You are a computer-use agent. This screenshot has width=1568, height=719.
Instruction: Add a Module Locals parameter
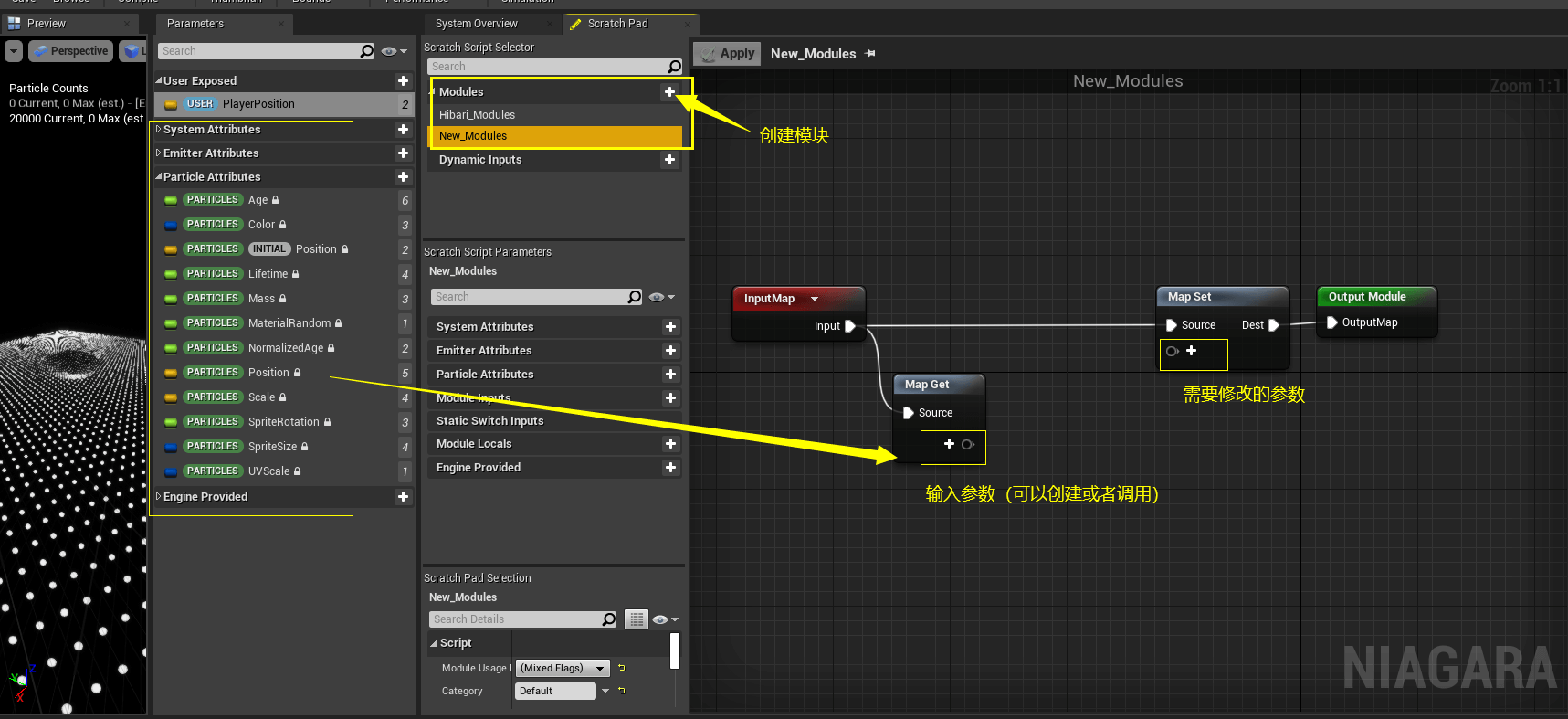[x=670, y=444]
